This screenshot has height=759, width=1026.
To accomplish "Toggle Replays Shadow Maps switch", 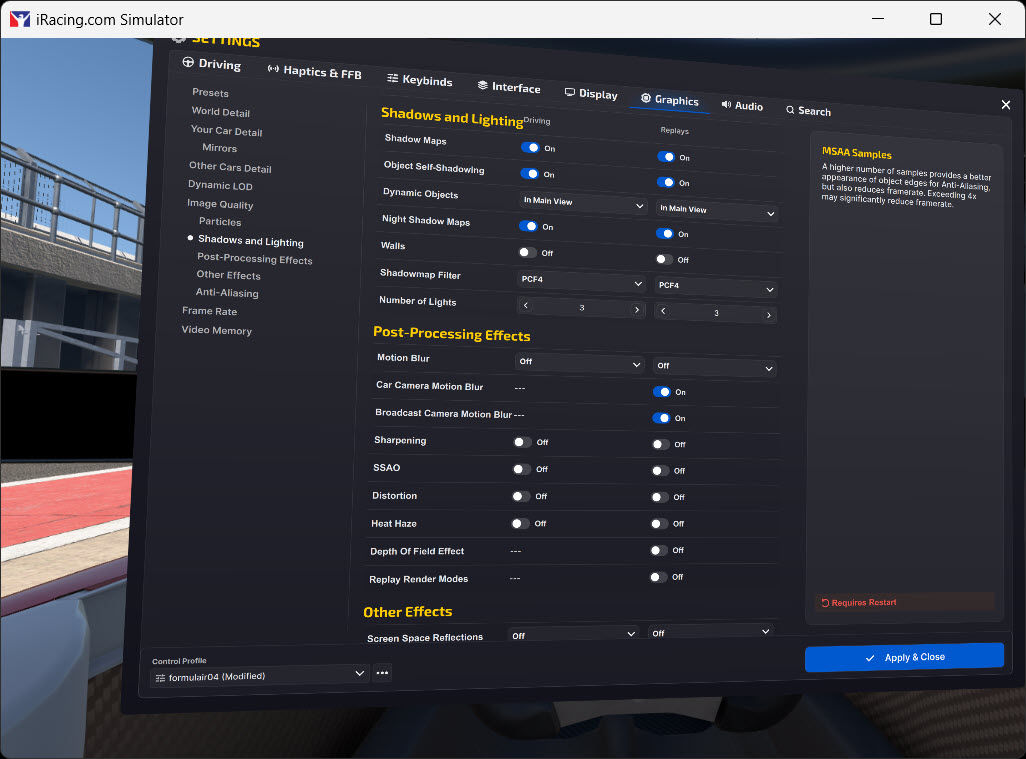I will [665, 157].
